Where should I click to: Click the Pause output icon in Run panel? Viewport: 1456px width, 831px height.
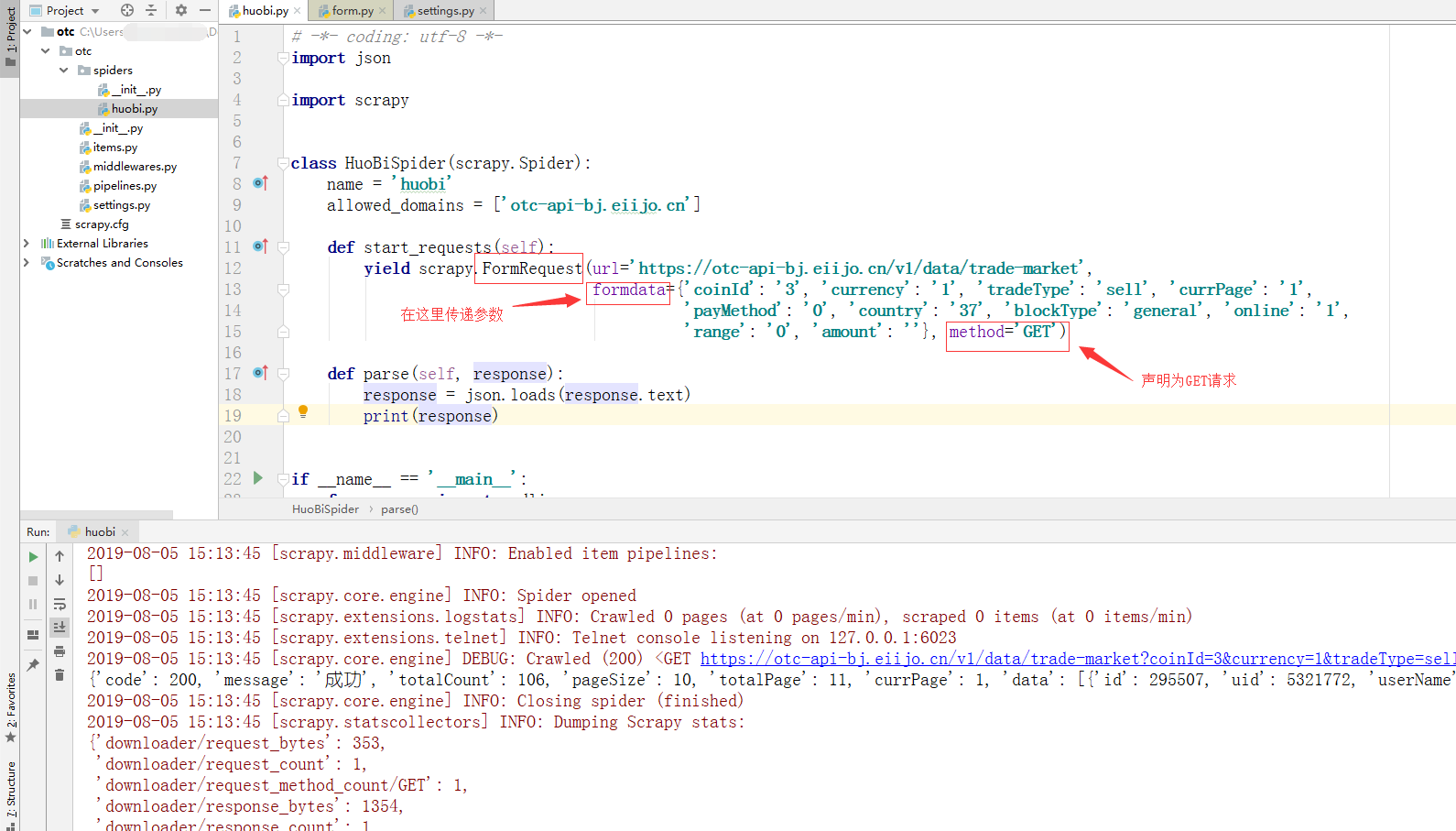33,605
